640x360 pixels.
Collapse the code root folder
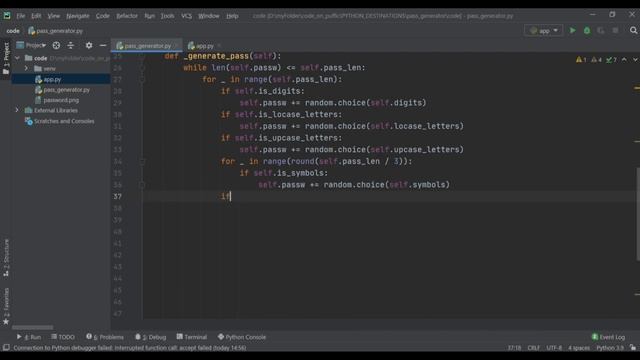coord(18,58)
